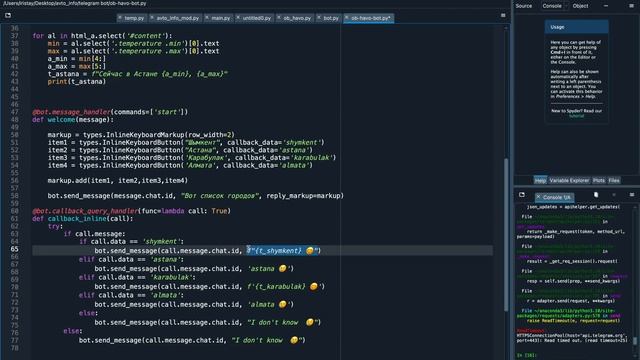Open the IPython console options hamburger menu

click(632, 195)
